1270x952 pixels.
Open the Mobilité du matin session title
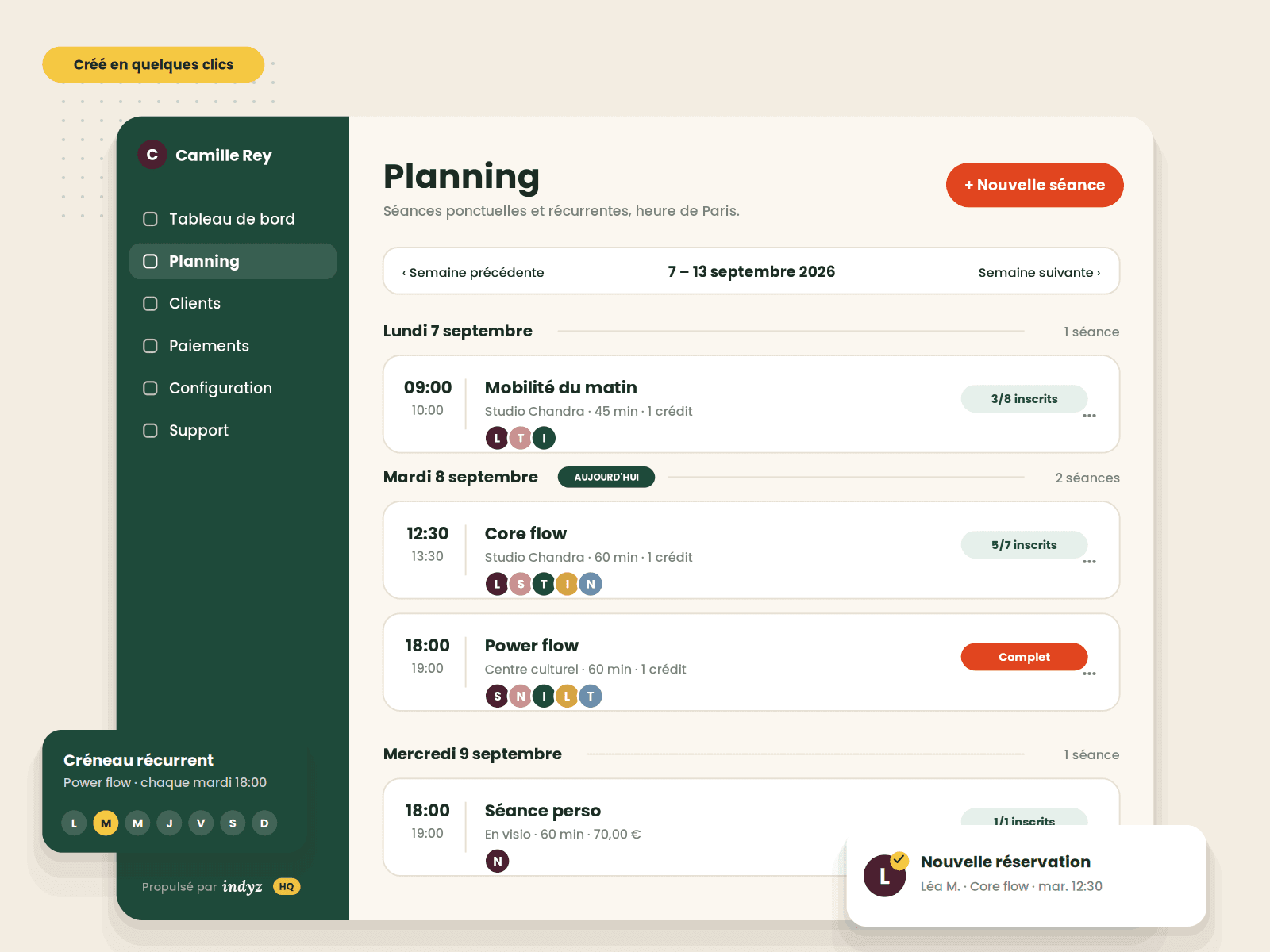pyautogui.click(x=560, y=387)
